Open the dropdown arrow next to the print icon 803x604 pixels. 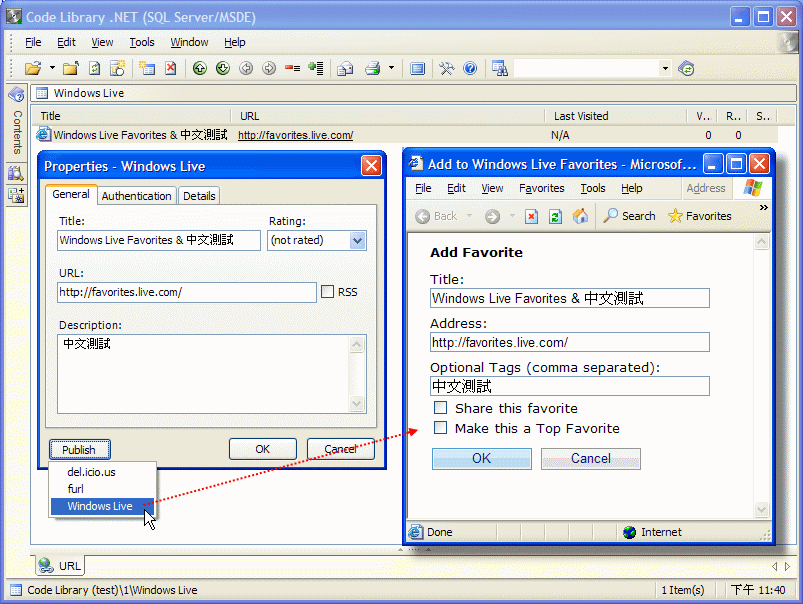[392, 68]
